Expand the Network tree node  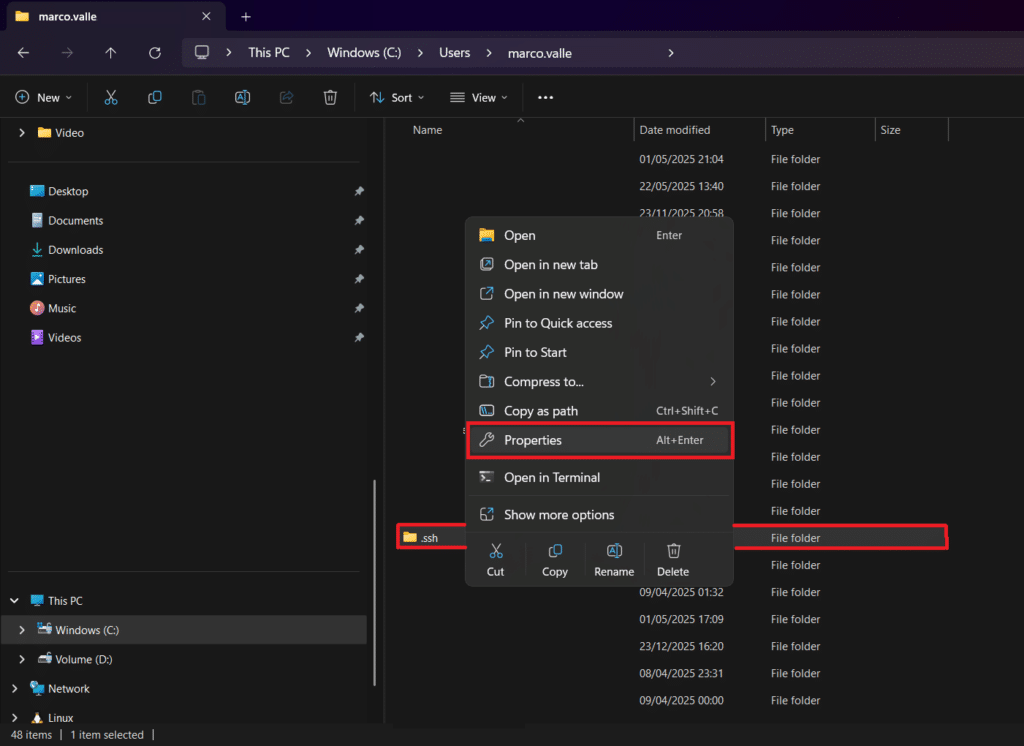15,689
